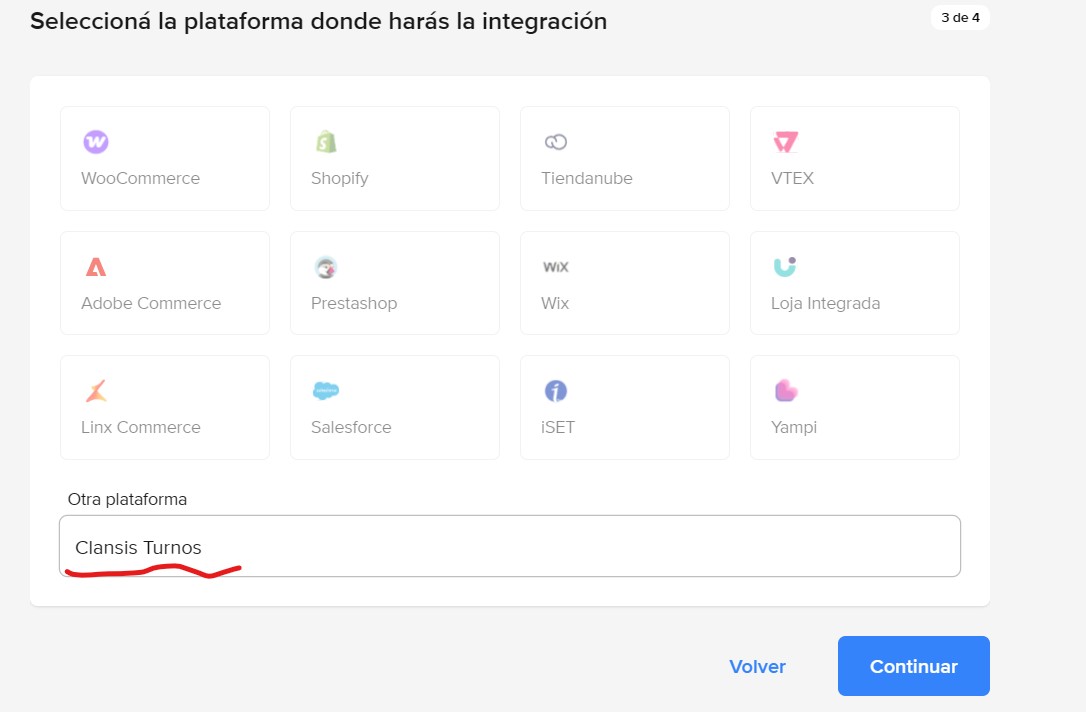Pick the Loja Integrada teal icon

(785, 267)
